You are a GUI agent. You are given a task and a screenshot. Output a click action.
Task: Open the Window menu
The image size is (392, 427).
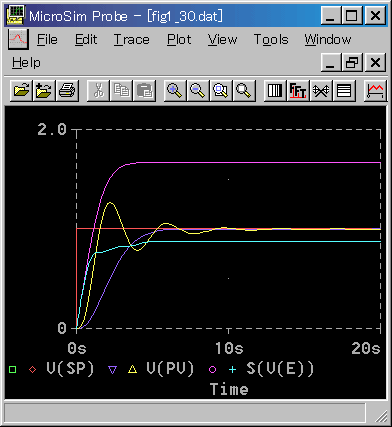[x=328, y=40]
